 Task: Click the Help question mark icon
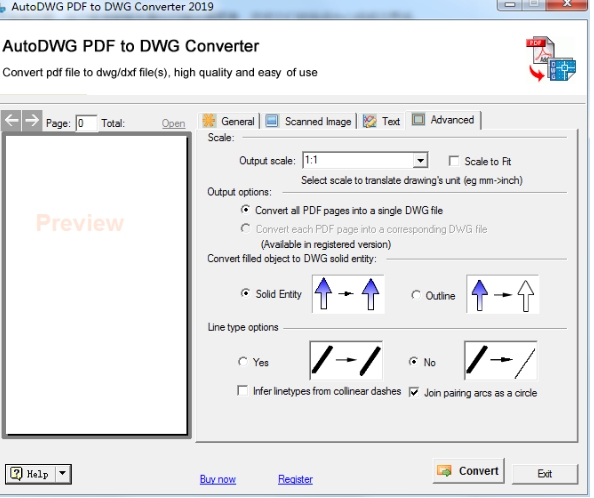[x=16, y=474]
